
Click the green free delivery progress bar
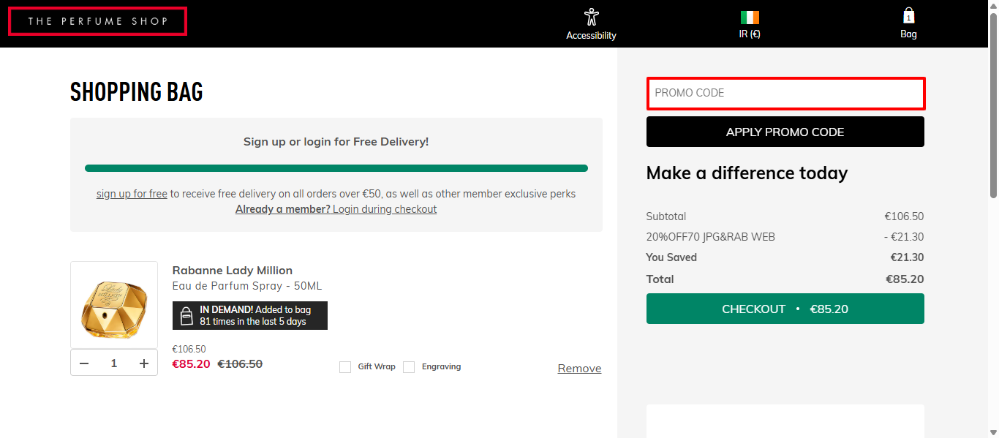[336, 168]
